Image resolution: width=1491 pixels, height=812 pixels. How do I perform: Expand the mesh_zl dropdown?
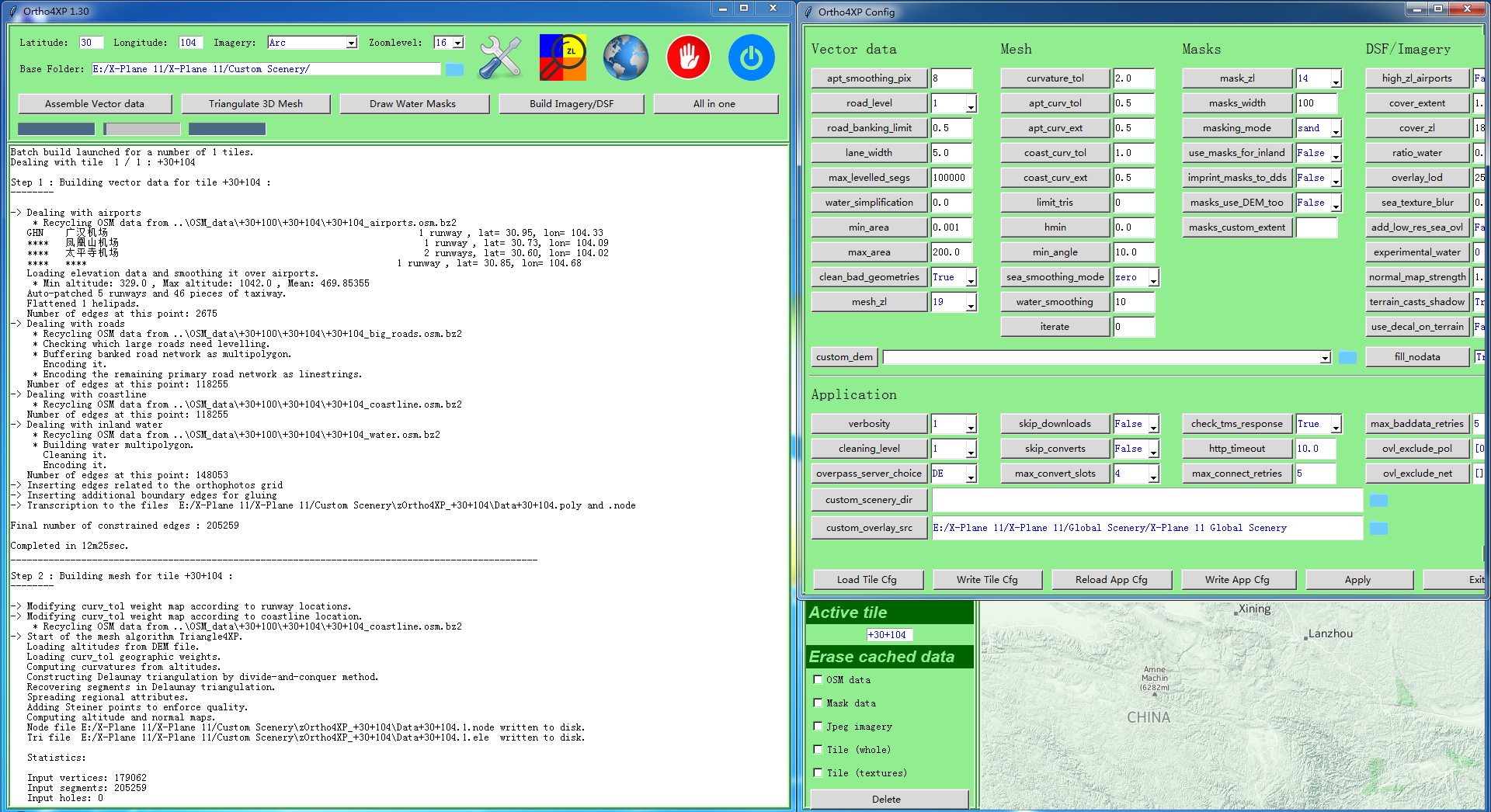[x=971, y=302]
